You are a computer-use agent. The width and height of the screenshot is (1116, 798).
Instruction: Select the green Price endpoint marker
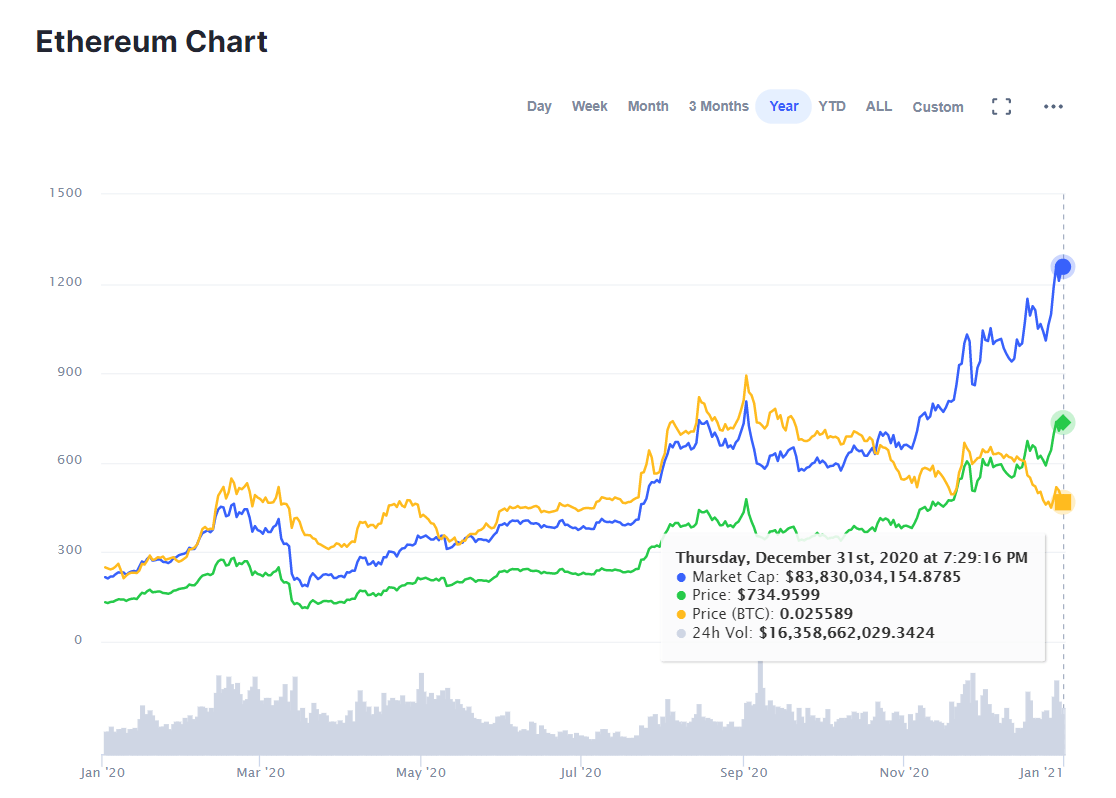coord(1062,422)
